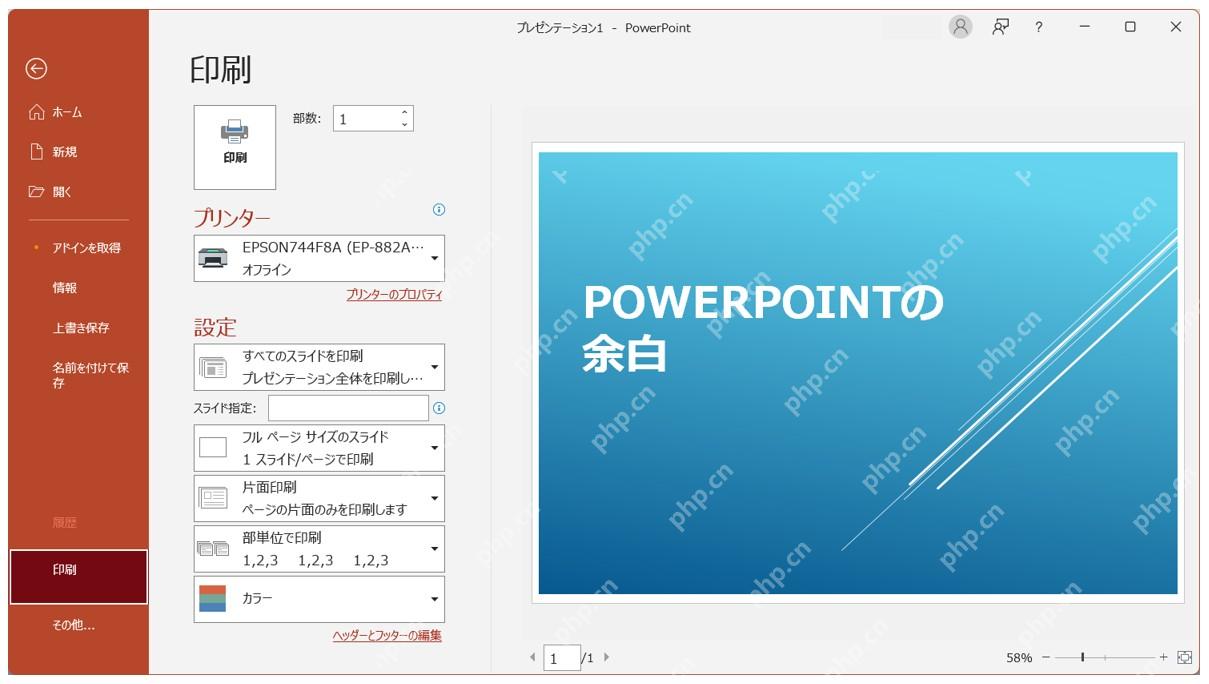Click the info icon beside the スライド指定 field

[439, 408]
